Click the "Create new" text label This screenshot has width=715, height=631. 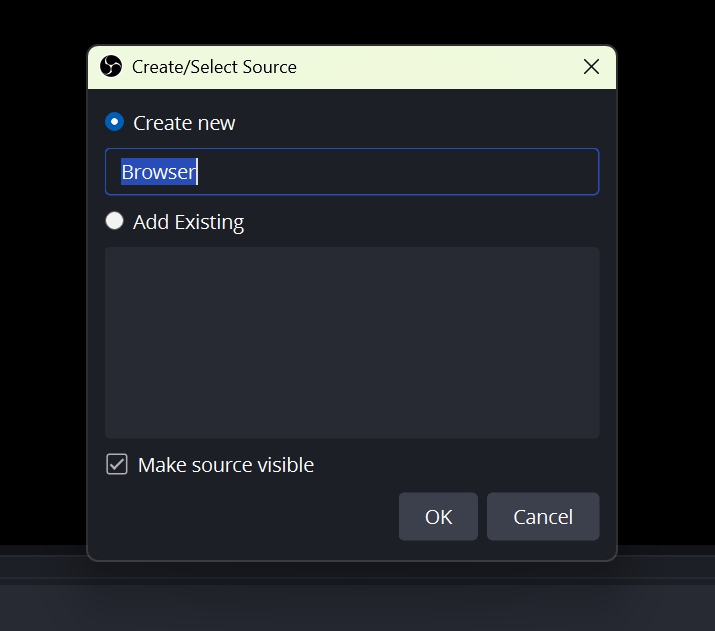184,123
